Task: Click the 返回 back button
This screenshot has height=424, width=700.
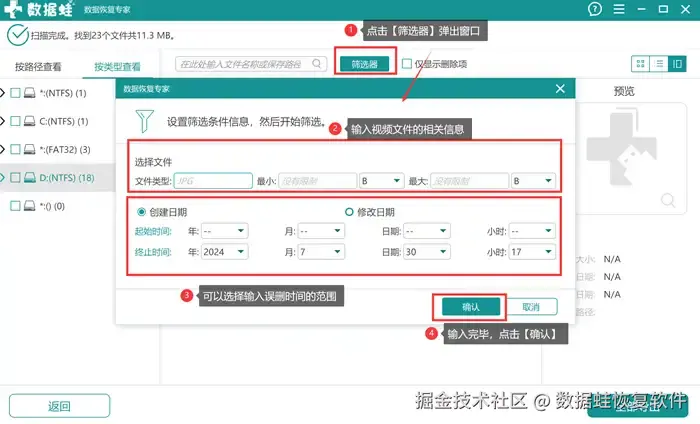Action: tap(59, 406)
